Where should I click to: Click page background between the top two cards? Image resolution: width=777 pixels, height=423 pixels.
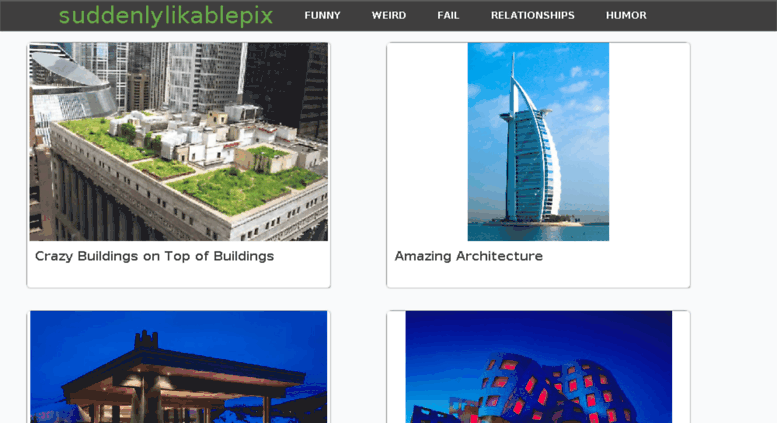[x=358, y=165]
